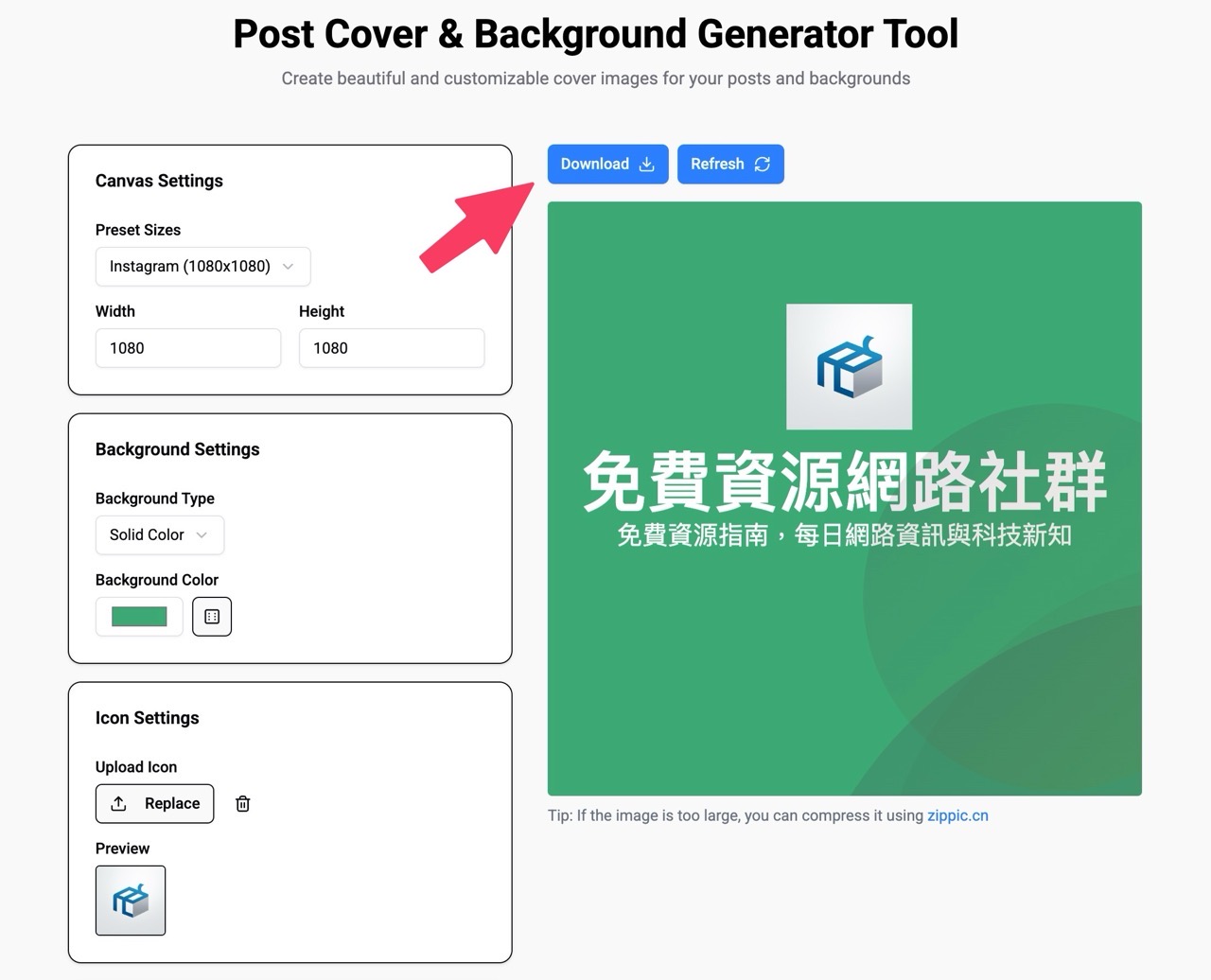Click the "Preset Sizes" label
Viewport: 1211px width, 980px height.
(x=138, y=230)
